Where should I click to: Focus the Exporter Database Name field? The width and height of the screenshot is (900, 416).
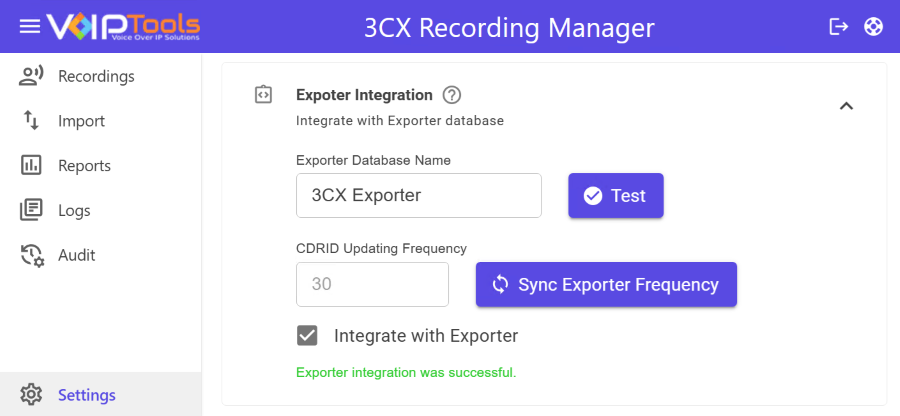tap(418, 196)
